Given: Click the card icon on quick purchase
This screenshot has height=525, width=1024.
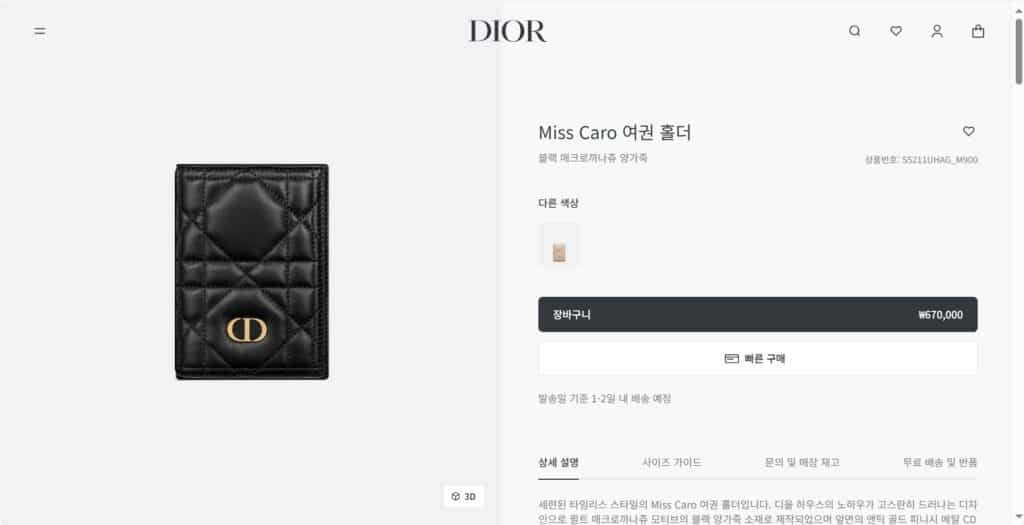Looking at the screenshot, I should point(731,358).
